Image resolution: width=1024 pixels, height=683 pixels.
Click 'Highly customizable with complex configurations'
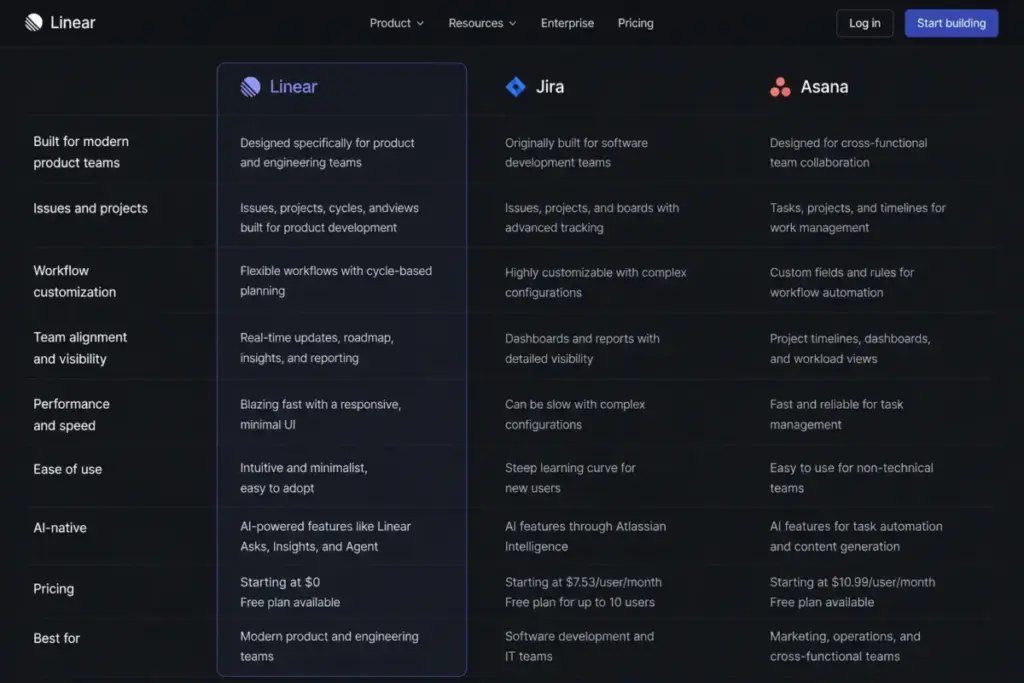click(x=595, y=283)
